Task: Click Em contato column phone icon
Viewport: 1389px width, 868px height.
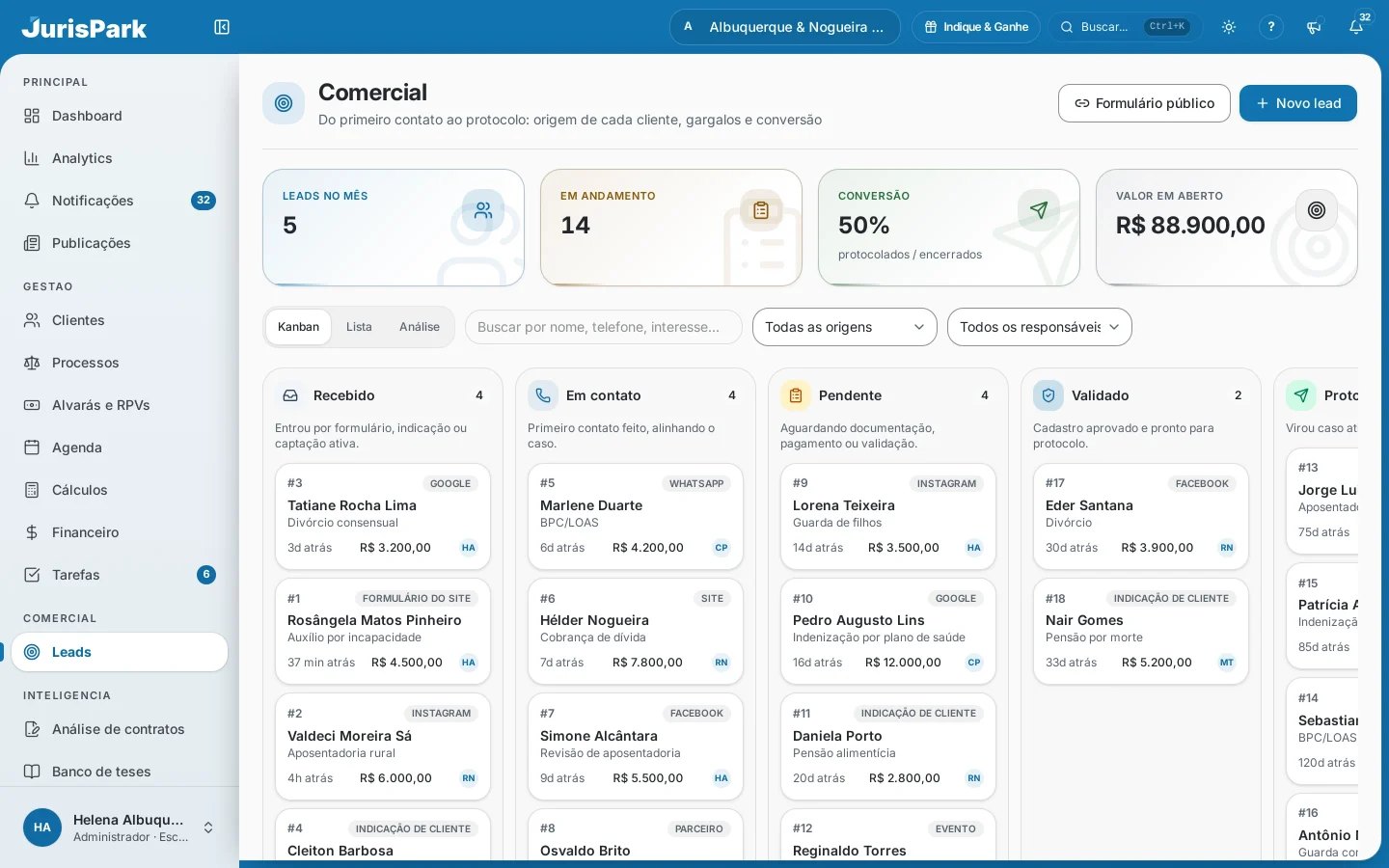Action: point(543,395)
